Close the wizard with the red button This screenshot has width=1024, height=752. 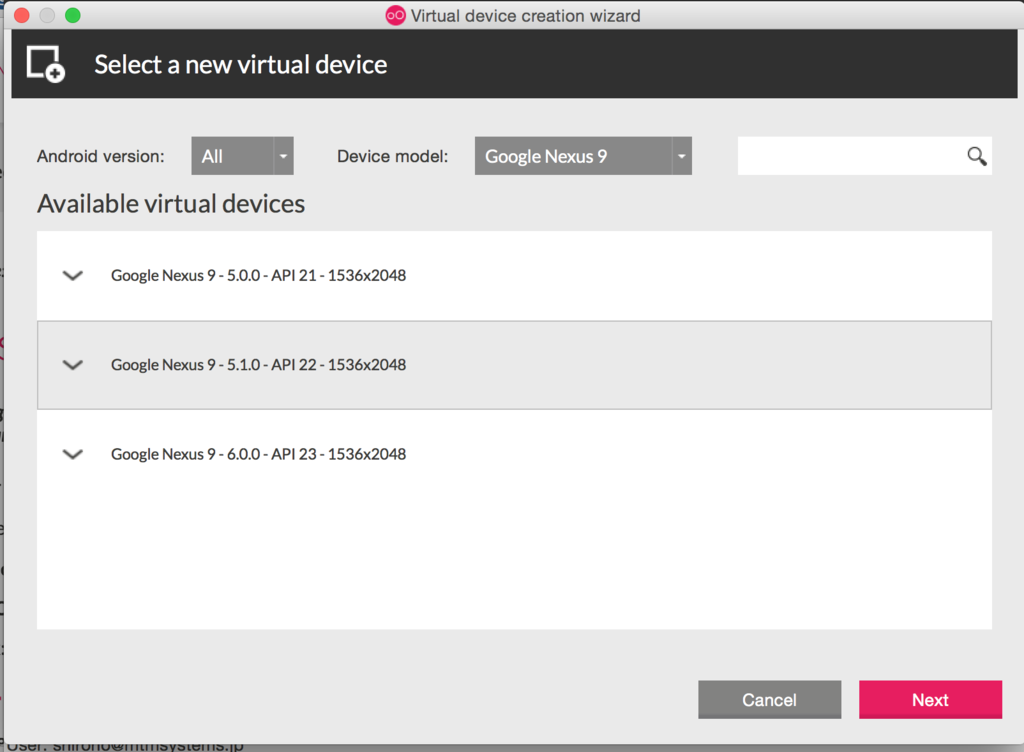pyautogui.click(x=22, y=15)
